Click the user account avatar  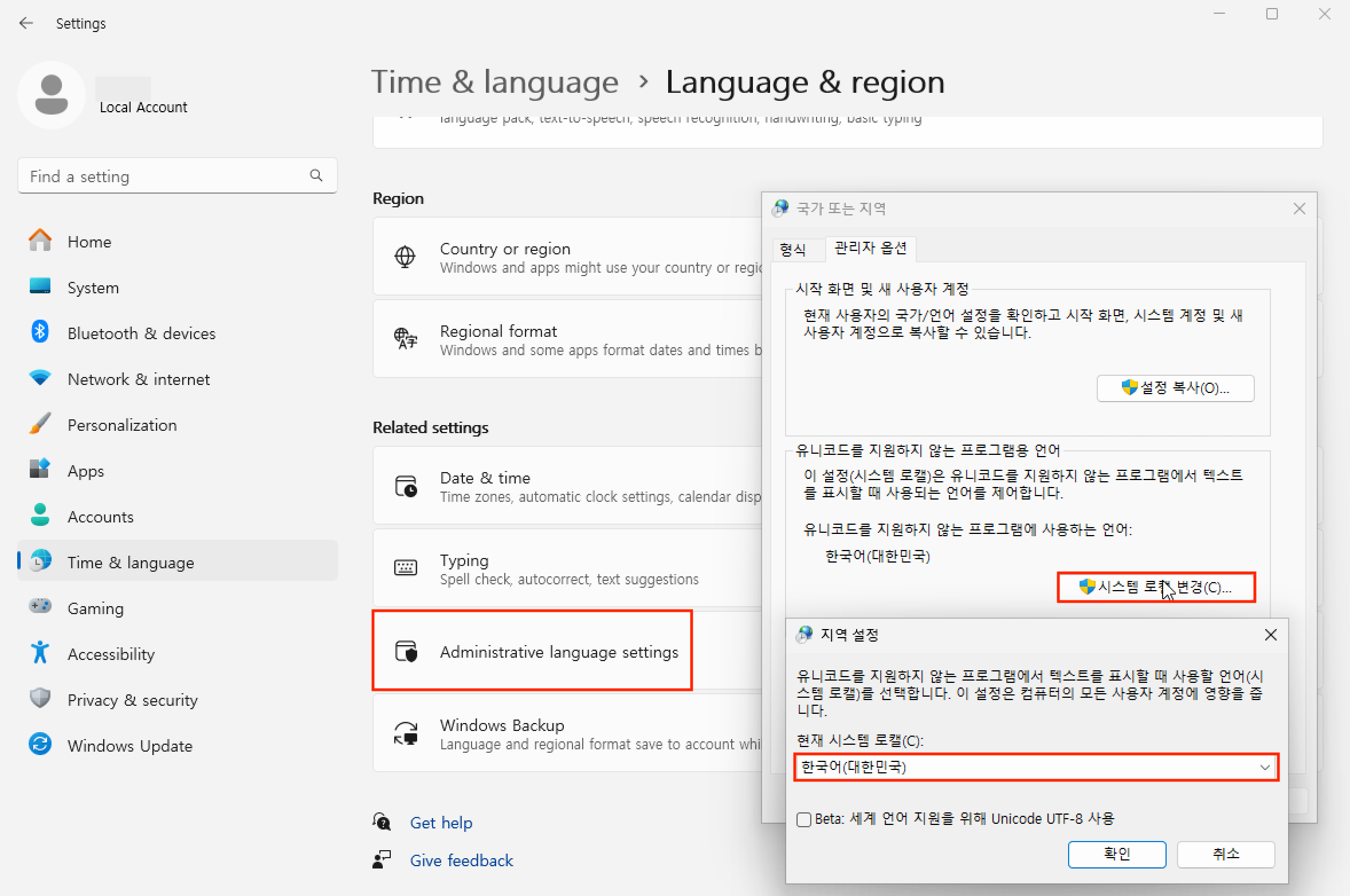(x=52, y=95)
